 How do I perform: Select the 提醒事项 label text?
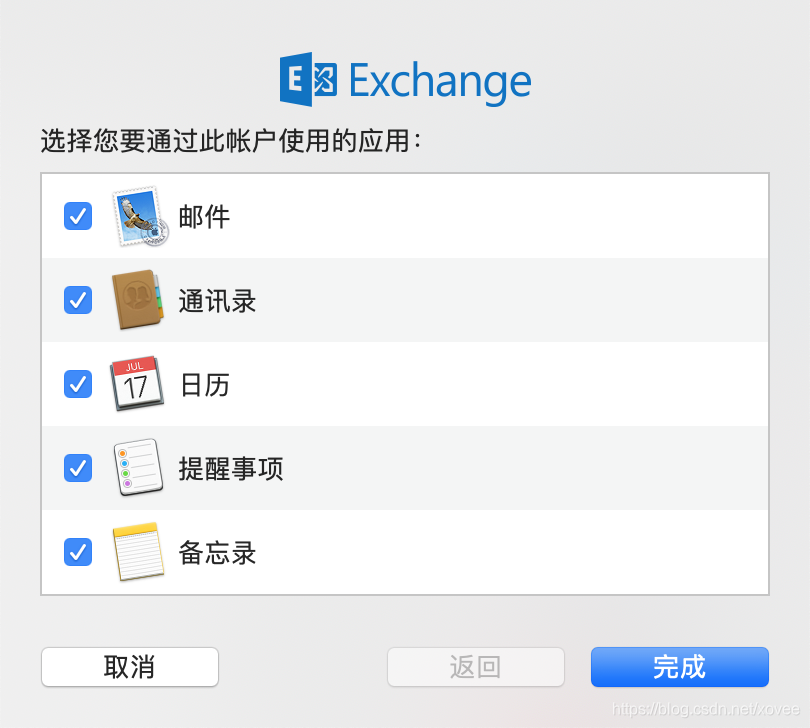coord(231,469)
